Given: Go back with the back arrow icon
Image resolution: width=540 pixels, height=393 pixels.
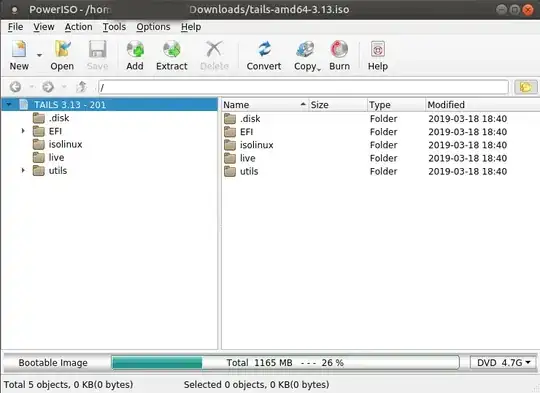Looking at the screenshot, I should 15,87.
